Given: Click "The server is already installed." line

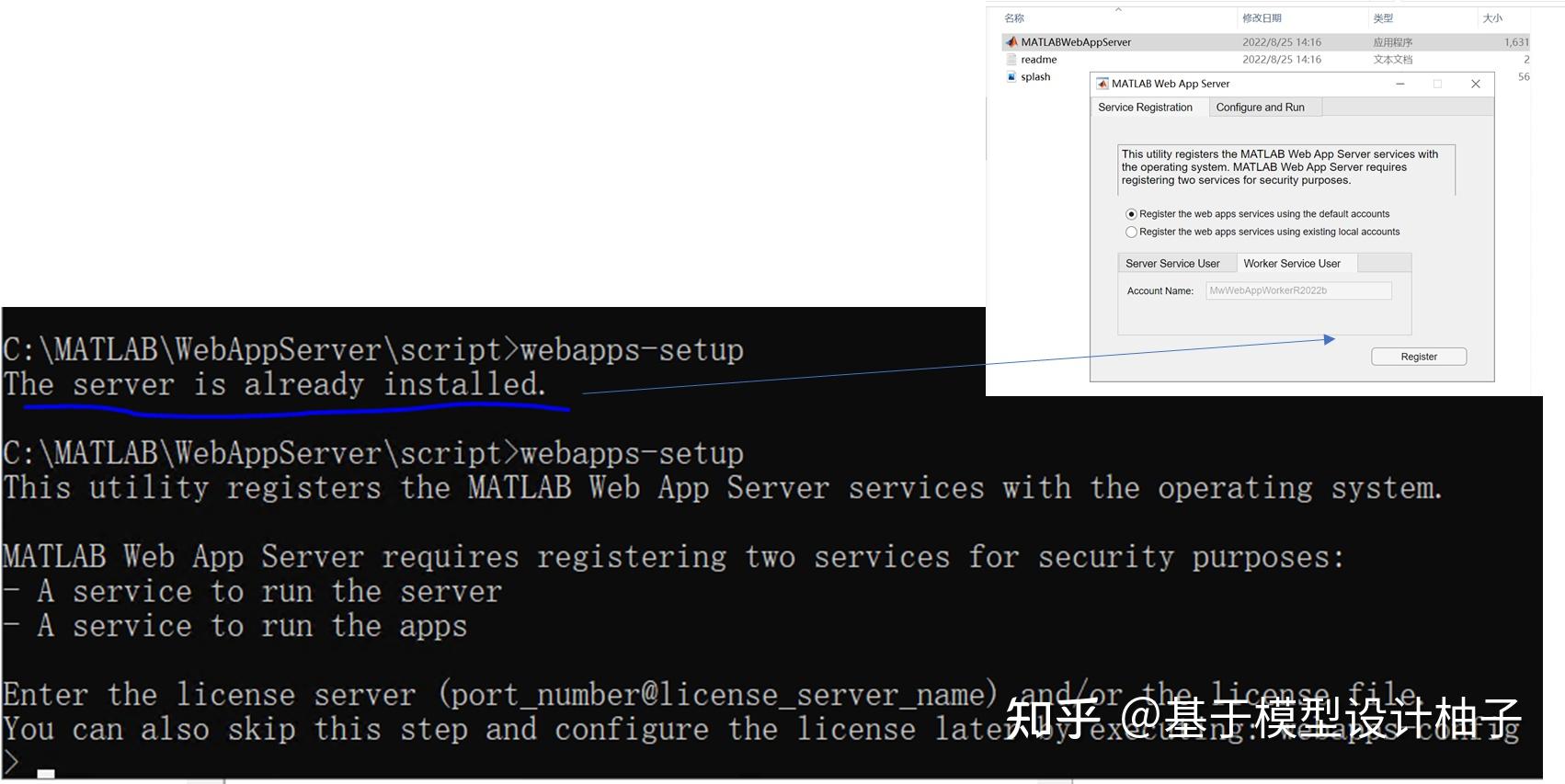Looking at the screenshot, I should (275, 384).
